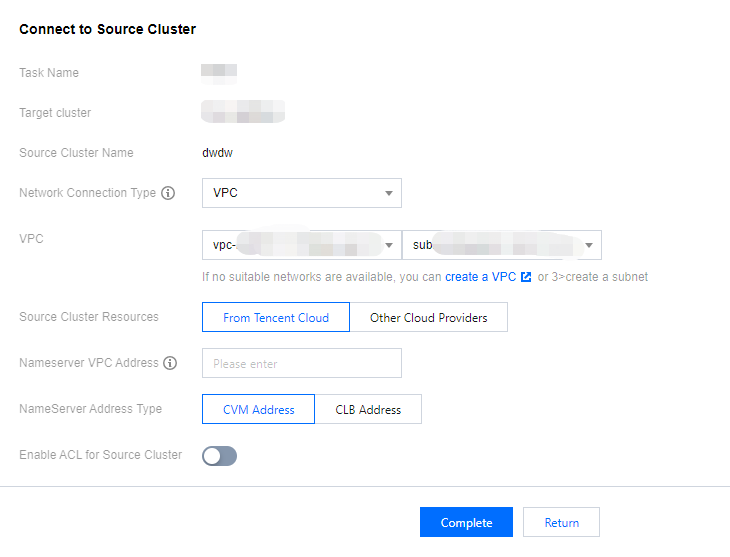Click the Complete button

click(466, 523)
